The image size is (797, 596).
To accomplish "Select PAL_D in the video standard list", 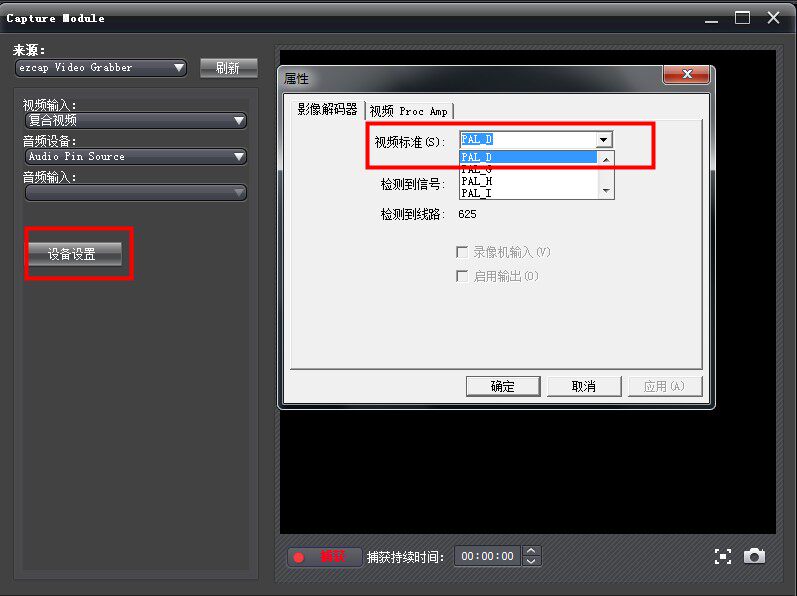I will [529, 157].
